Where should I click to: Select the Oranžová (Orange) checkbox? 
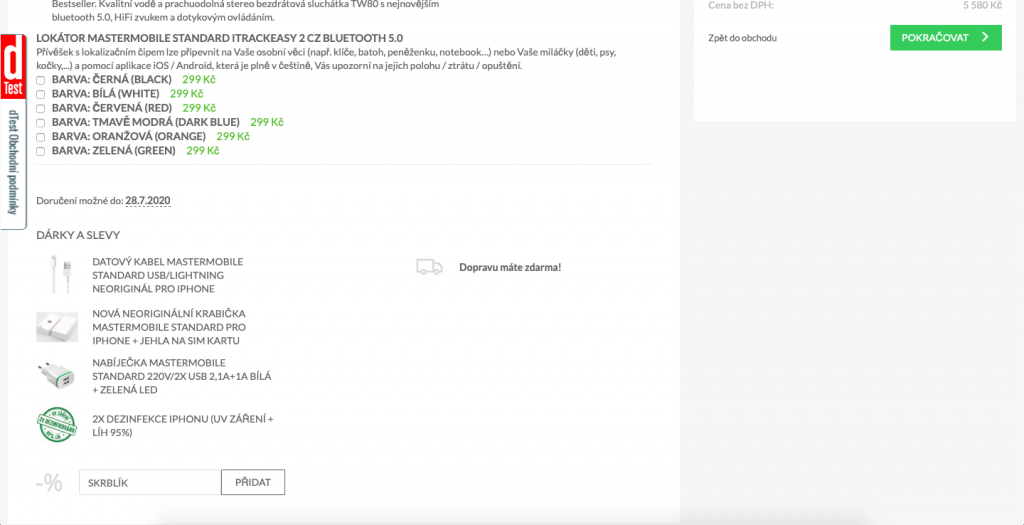(x=40, y=136)
